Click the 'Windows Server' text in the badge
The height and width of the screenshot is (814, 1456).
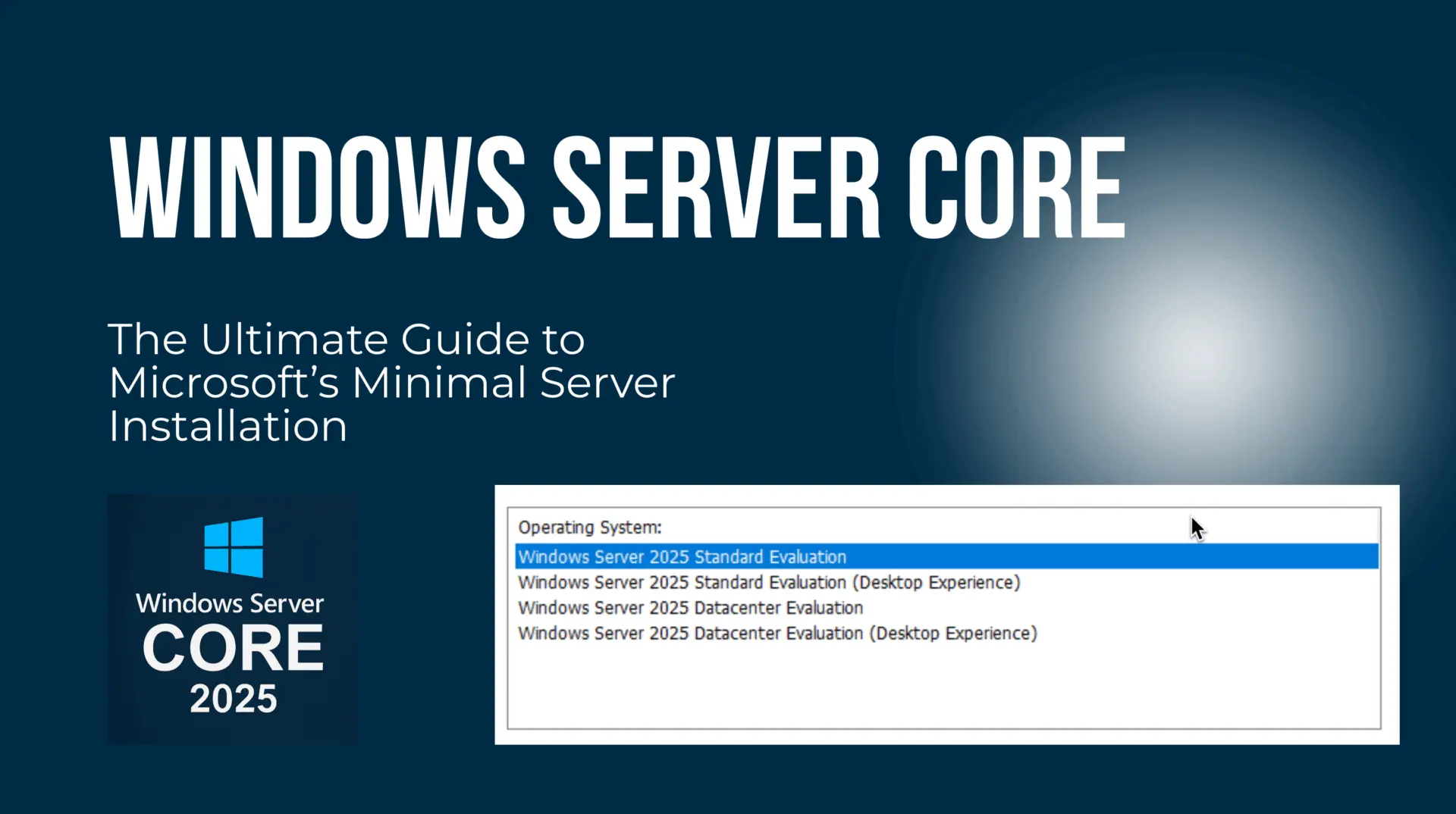pos(229,603)
